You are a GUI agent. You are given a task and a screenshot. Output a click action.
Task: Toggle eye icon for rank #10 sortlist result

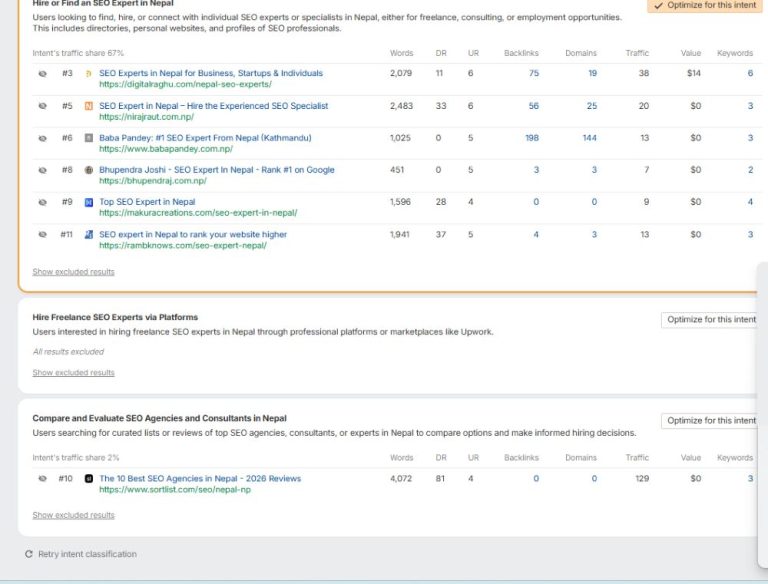(x=43, y=479)
